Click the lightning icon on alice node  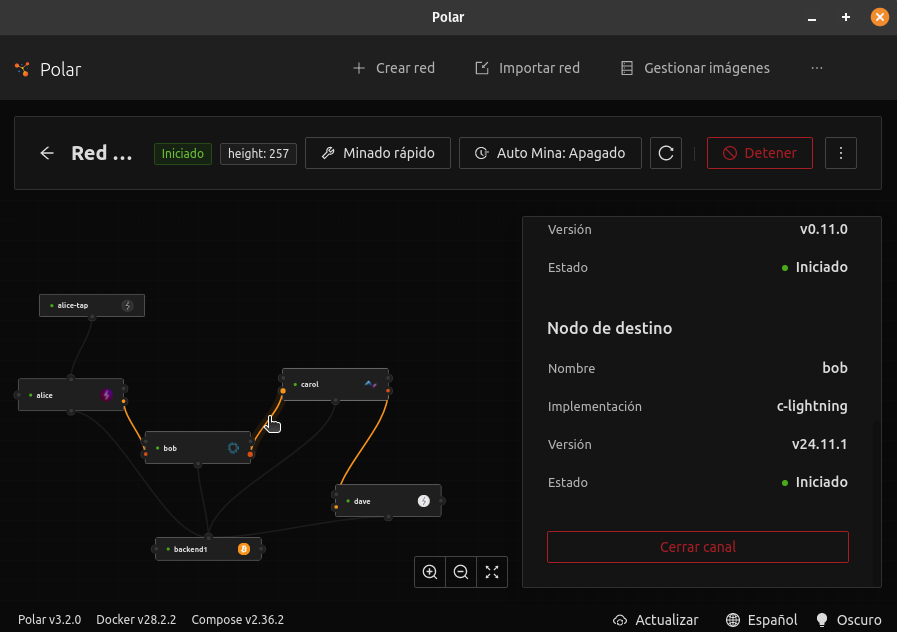pos(106,395)
